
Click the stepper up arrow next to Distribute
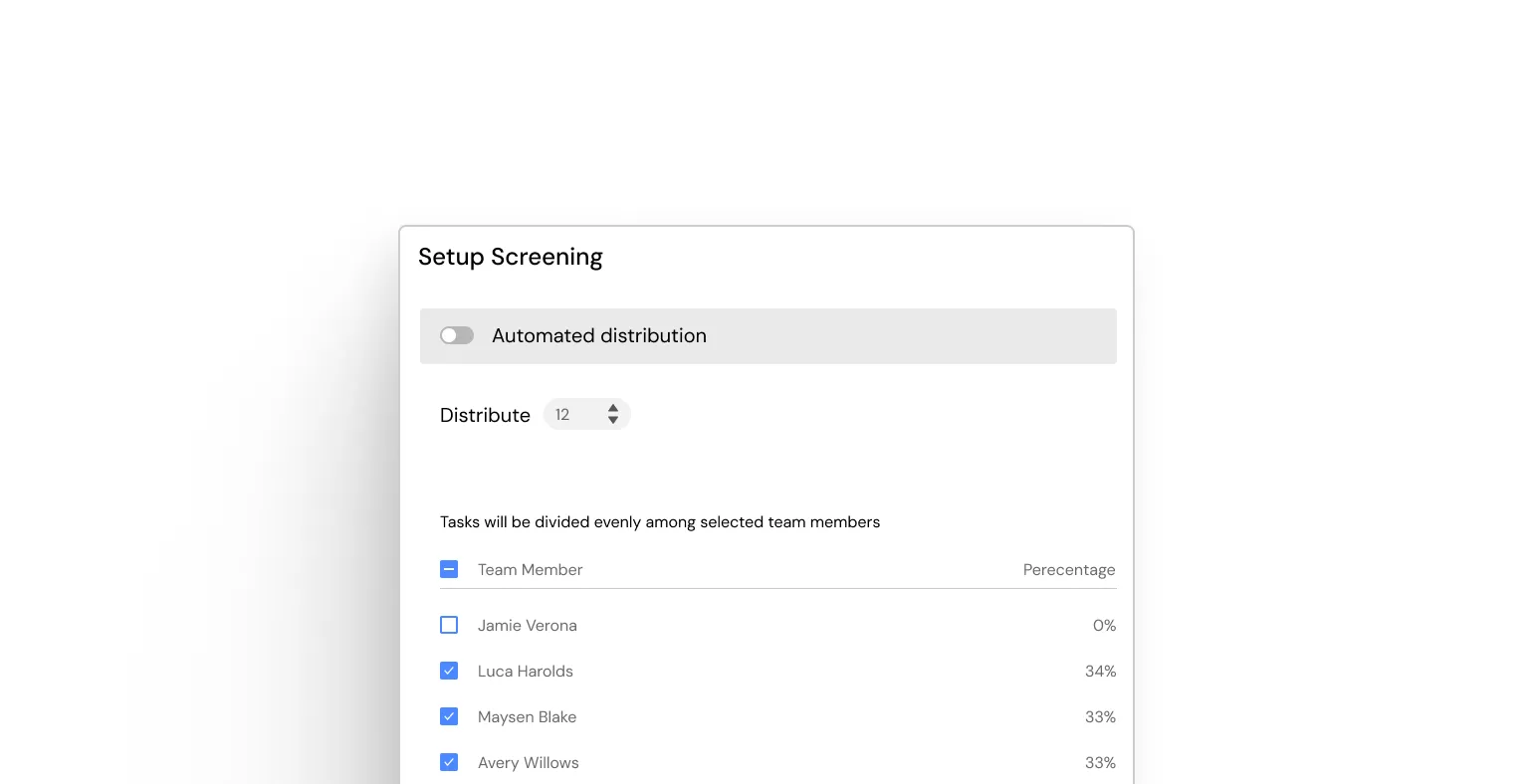coord(615,408)
